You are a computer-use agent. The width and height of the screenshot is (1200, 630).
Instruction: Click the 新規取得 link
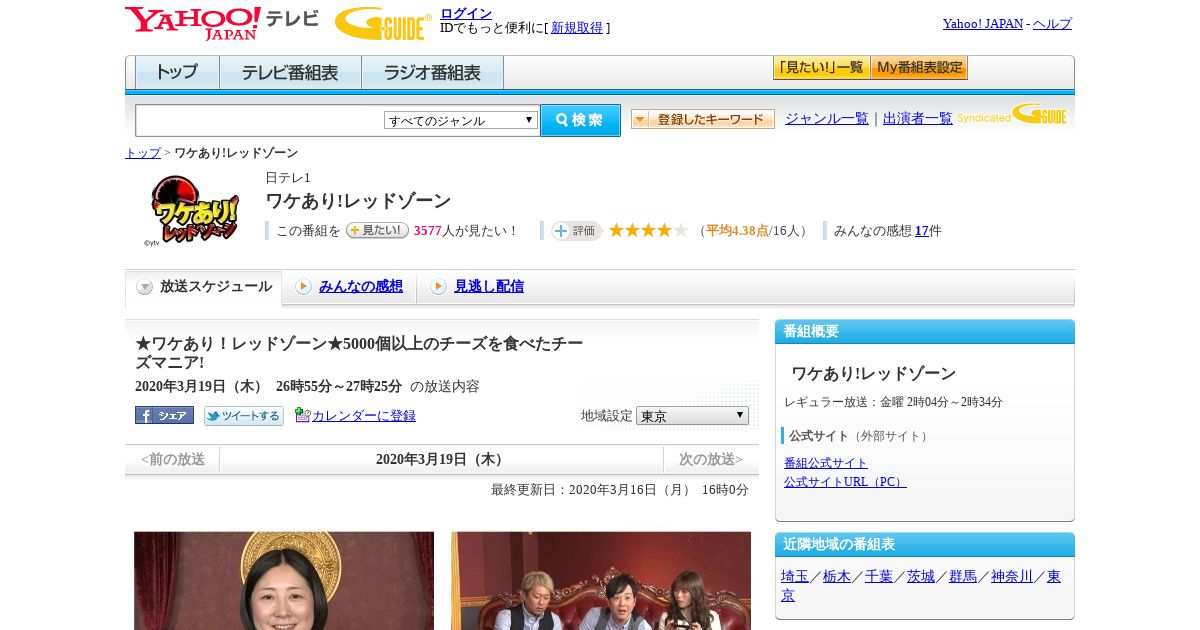[x=577, y=28]
